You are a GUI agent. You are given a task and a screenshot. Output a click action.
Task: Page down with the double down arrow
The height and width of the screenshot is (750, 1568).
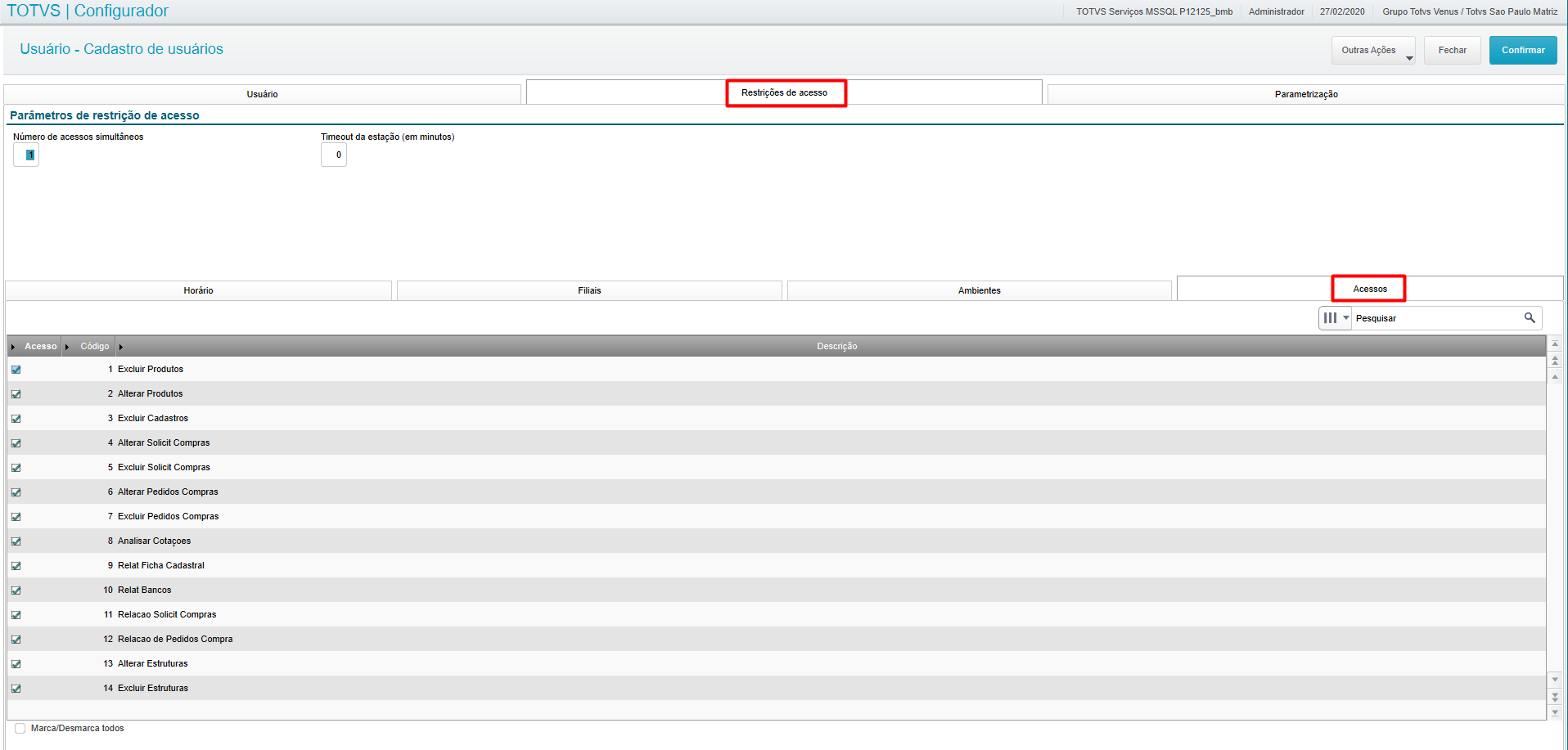coord(1555,697)
